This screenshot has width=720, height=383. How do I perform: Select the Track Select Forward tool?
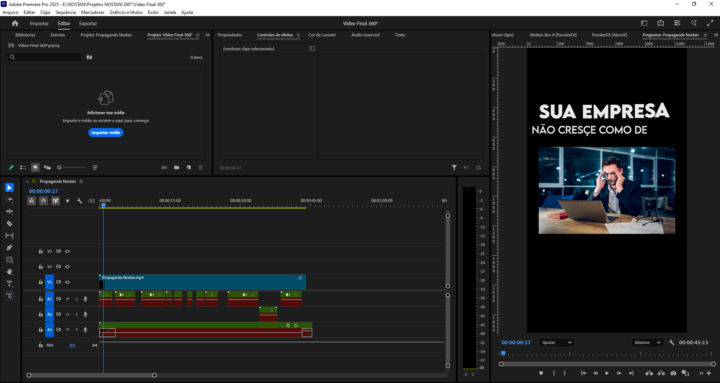[x=9, y=200]
